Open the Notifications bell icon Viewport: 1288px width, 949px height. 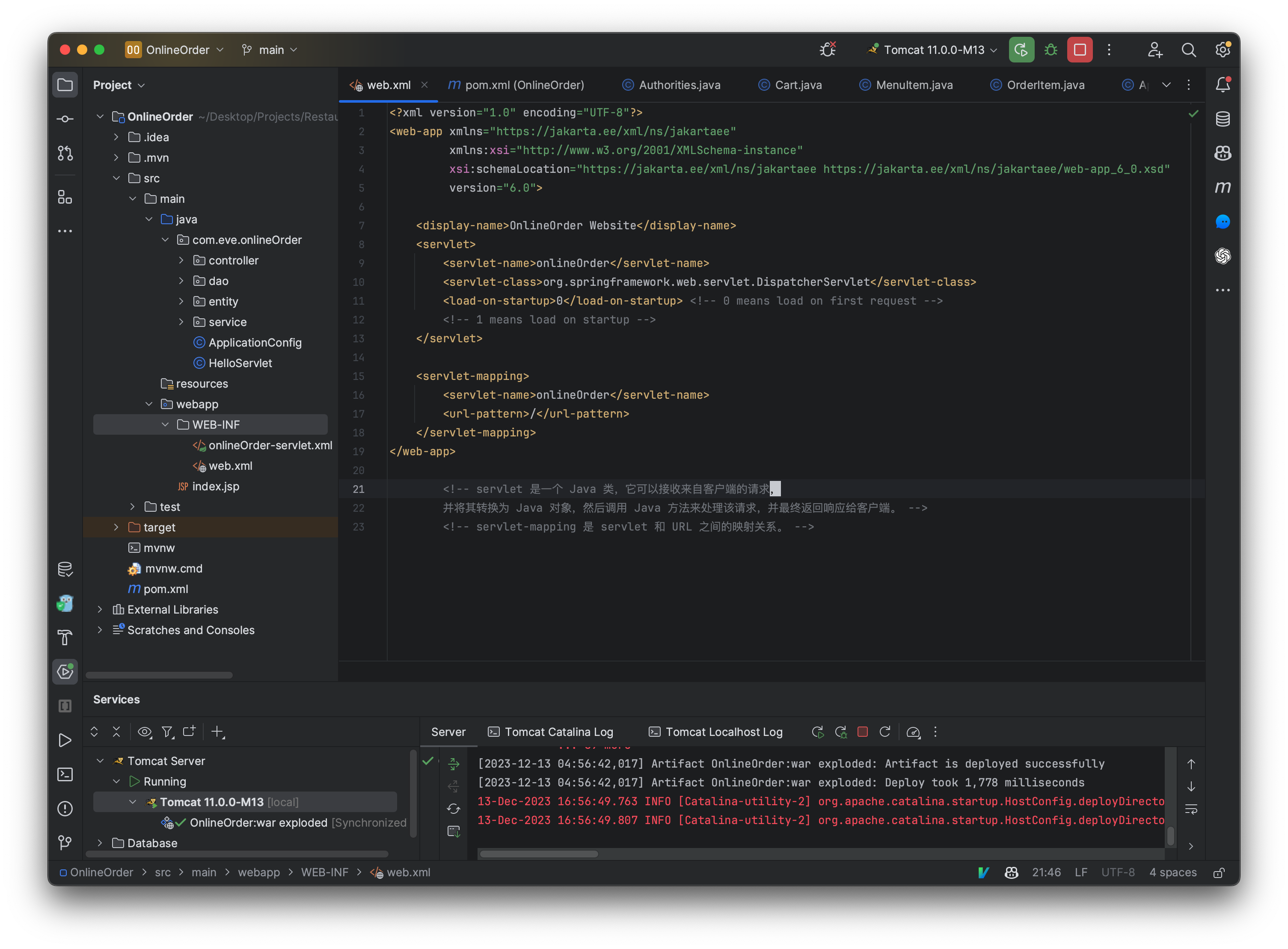[x=1223, y=84]
